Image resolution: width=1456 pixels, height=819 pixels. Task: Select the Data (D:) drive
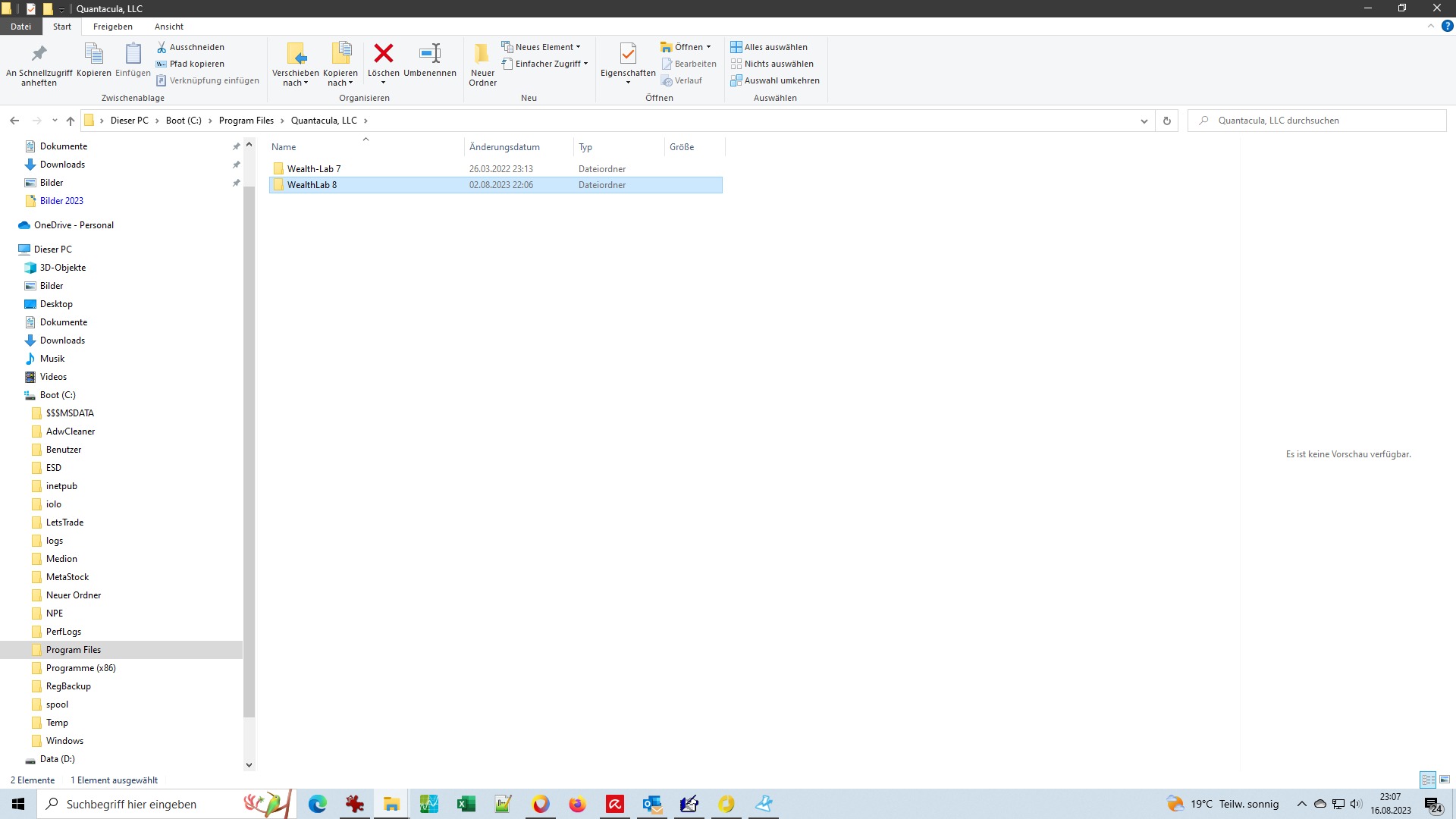point(57,759)
